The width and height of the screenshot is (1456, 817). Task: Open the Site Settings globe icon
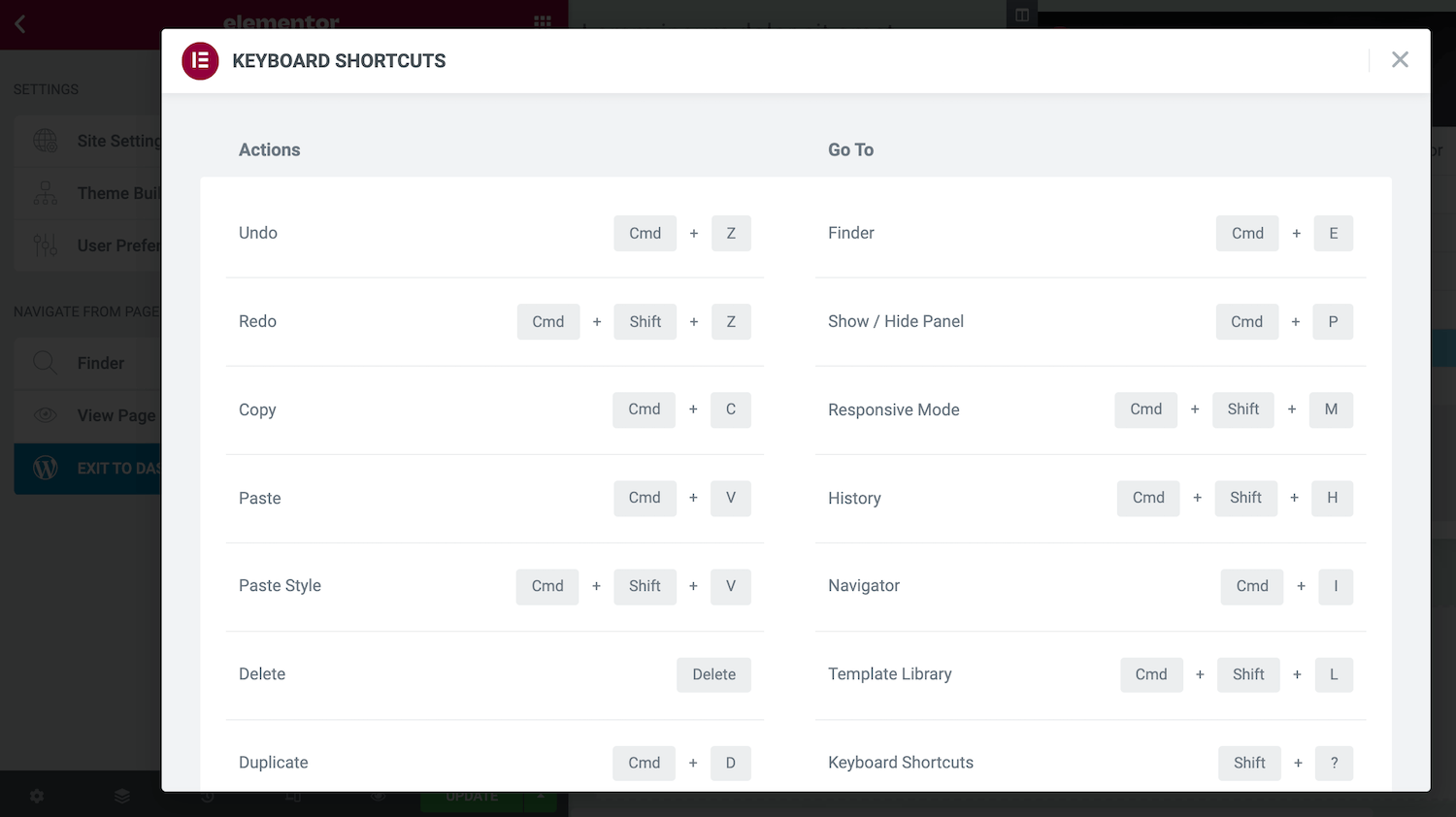45,141
